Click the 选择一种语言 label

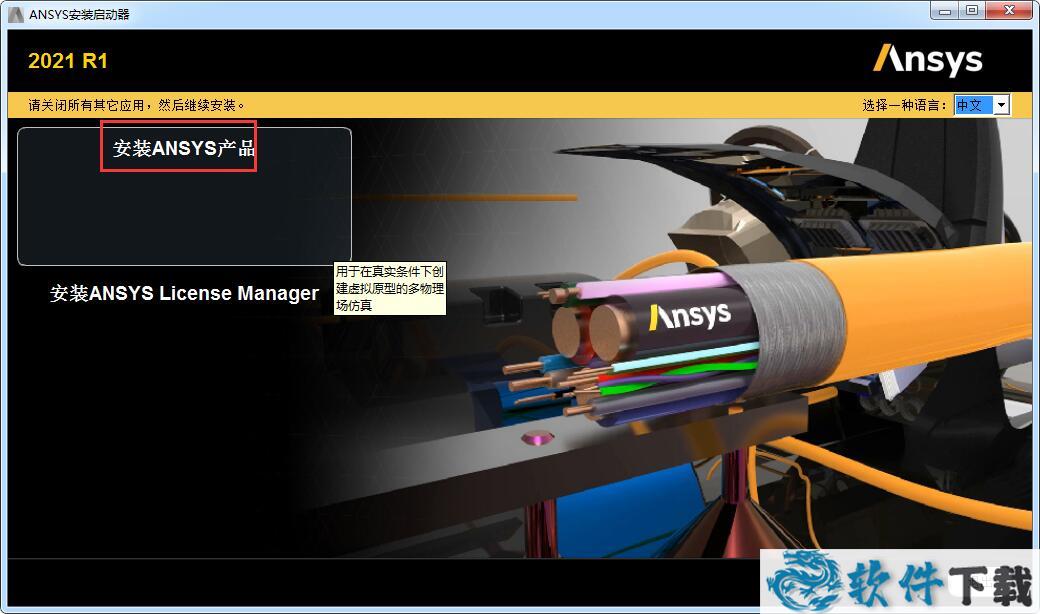click(x=904, y=105)
